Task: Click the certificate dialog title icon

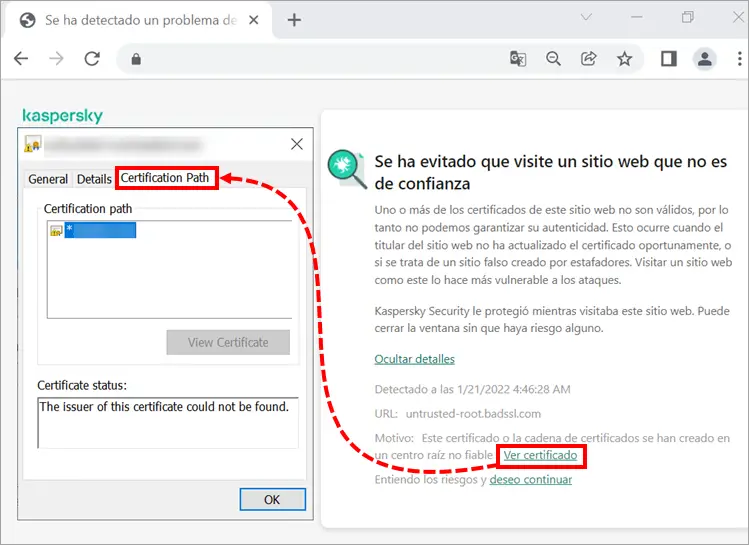Action: pos(32,144)
